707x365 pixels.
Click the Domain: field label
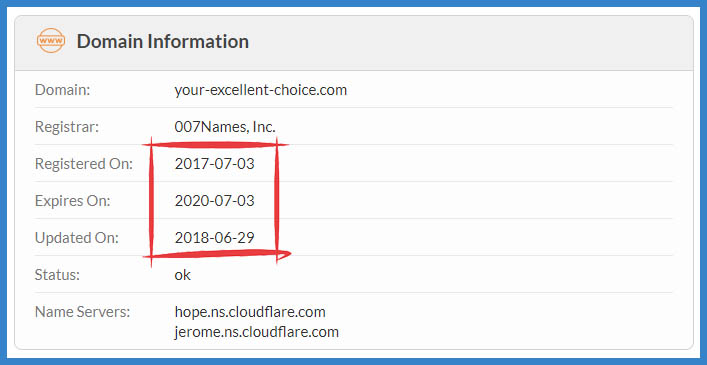click(x=63, y=90)
